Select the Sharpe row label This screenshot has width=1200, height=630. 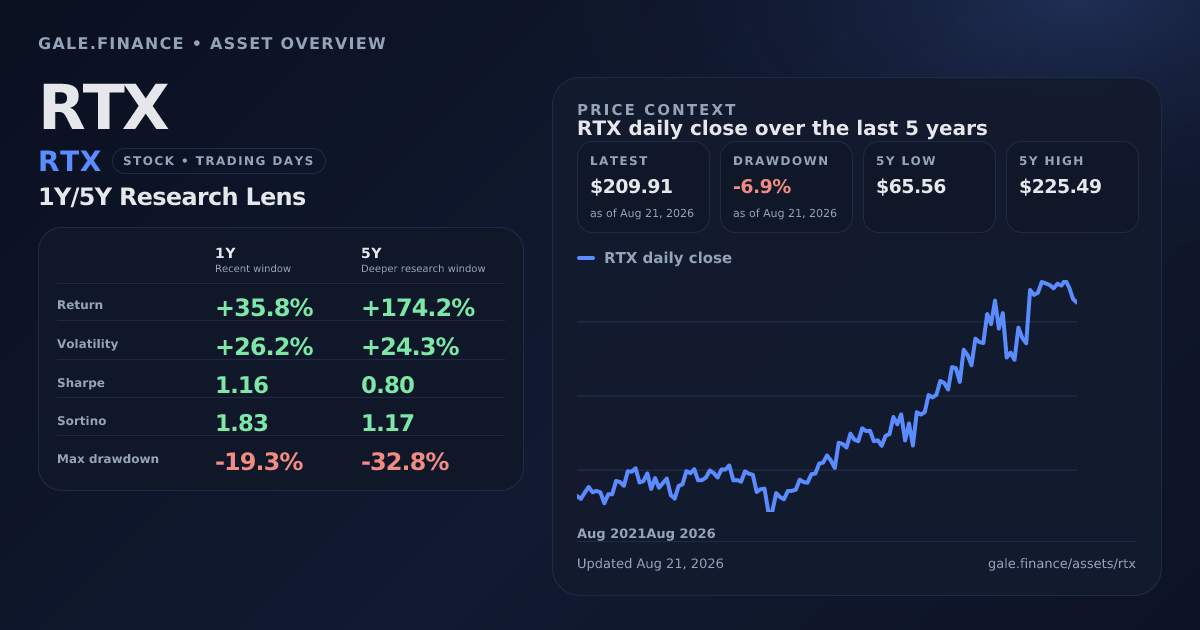[x=81, y=383]
